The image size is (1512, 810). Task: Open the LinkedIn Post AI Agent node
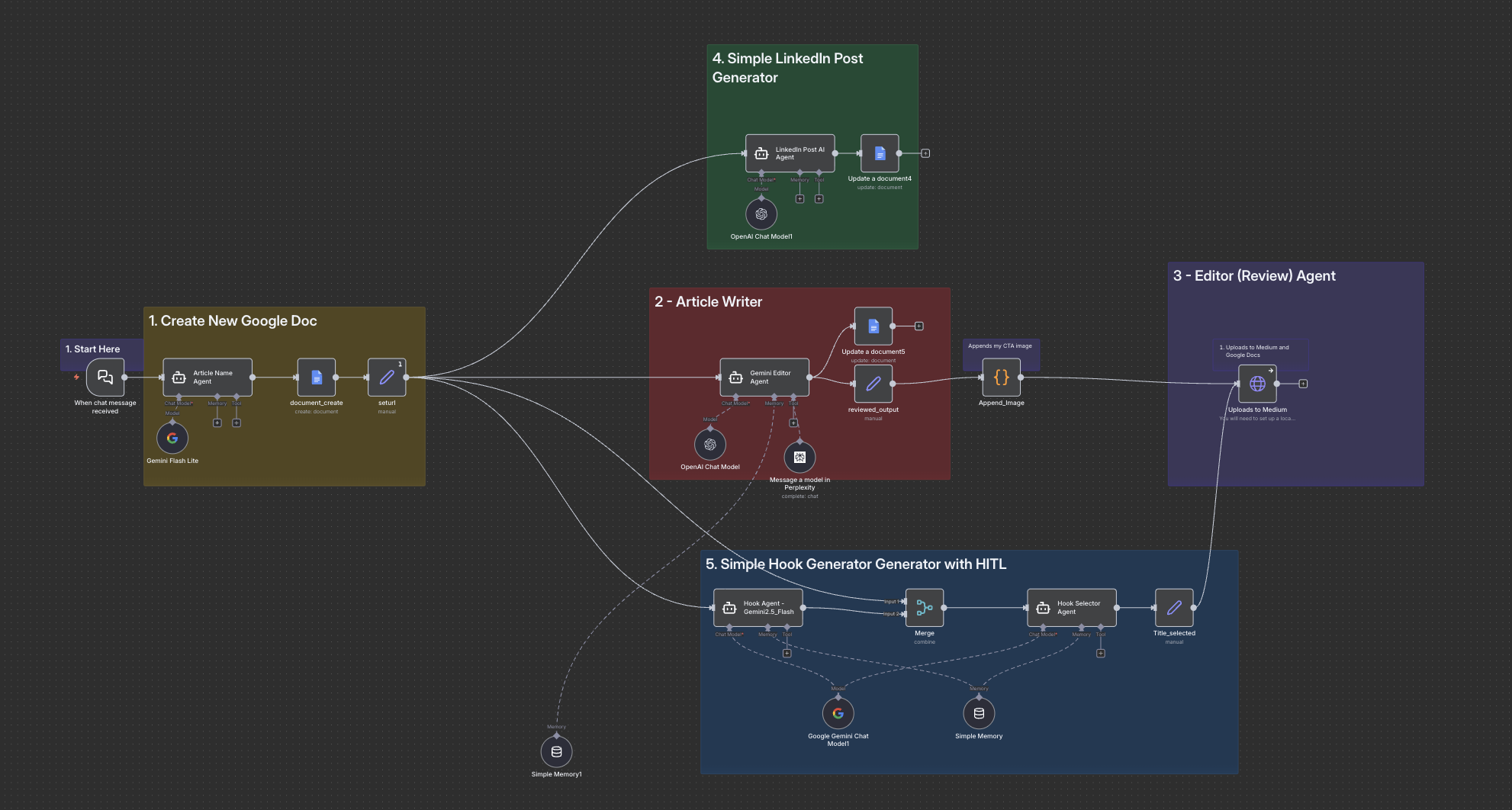coord(789,153)
